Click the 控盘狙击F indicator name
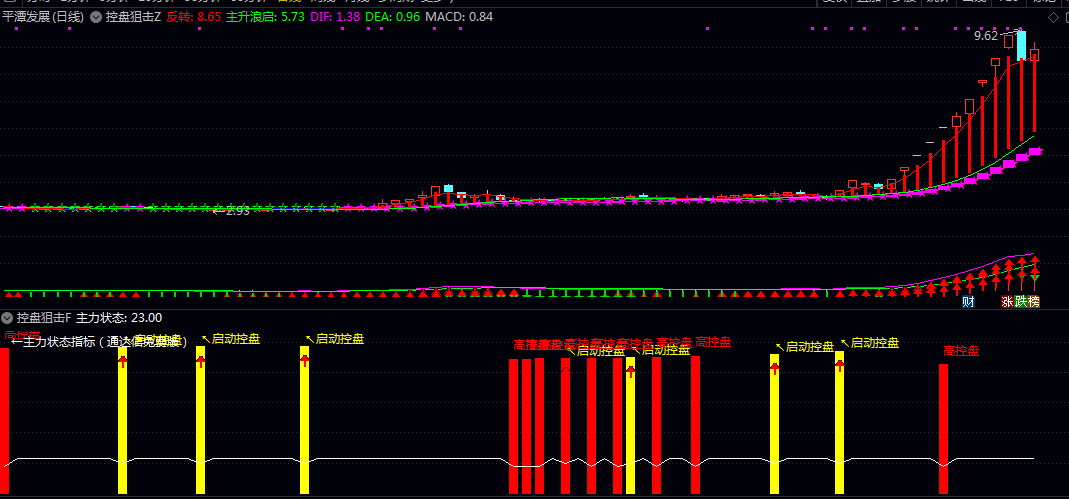 [x=44, y=318]
